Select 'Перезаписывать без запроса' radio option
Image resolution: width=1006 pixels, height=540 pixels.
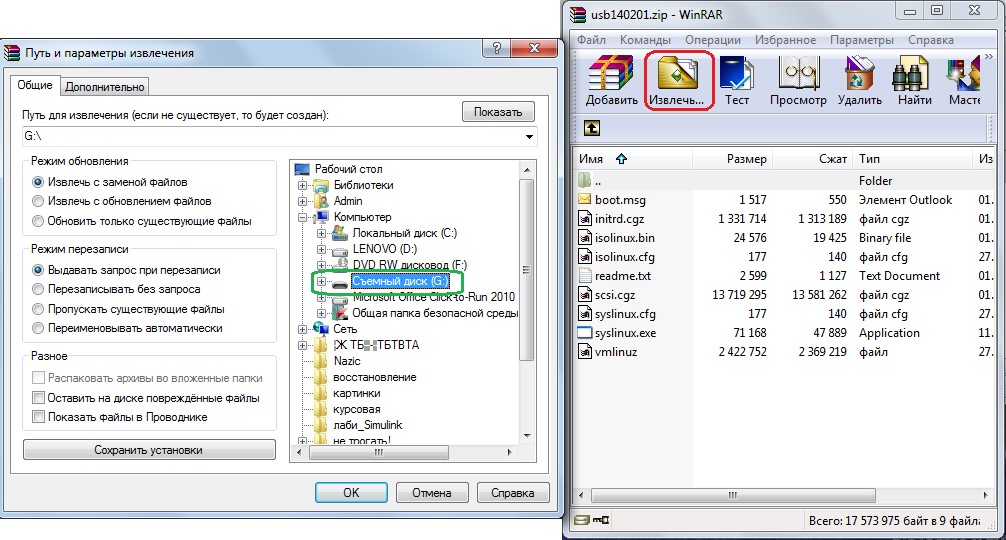pyautogui.click(x=39, y=290)
